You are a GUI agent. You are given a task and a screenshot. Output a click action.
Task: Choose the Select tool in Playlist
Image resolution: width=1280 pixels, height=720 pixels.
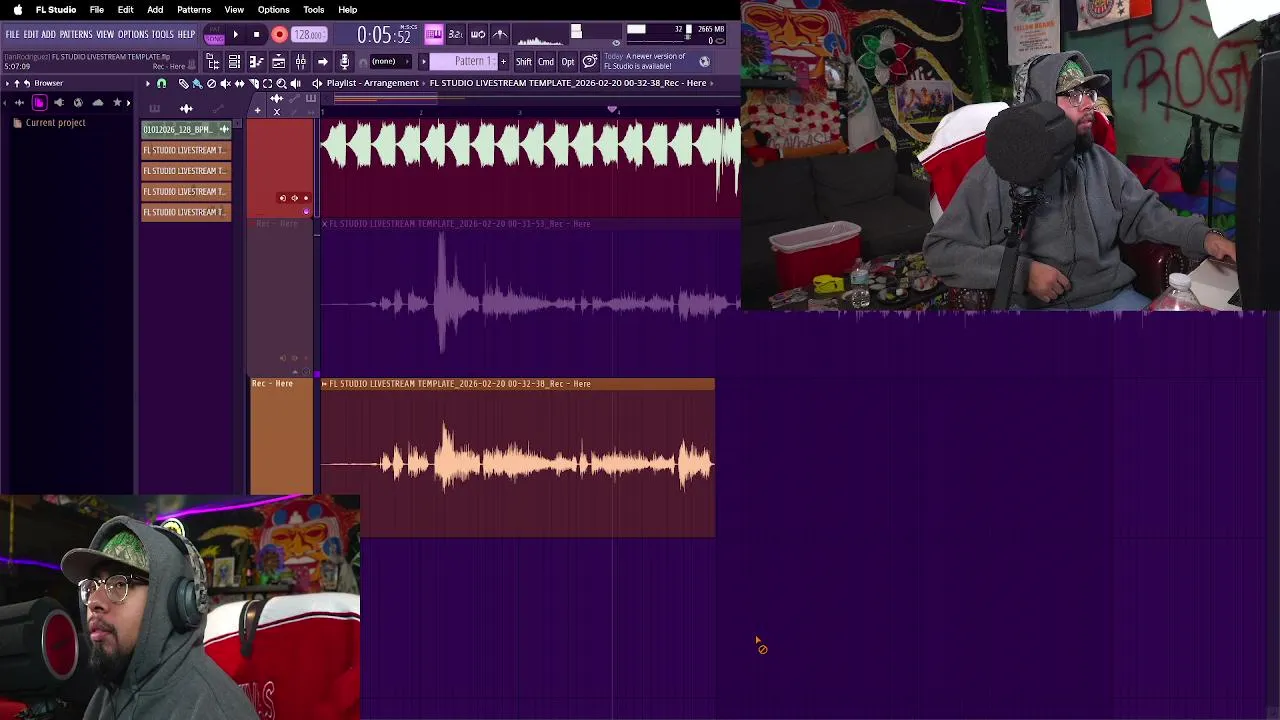(267, 83)
